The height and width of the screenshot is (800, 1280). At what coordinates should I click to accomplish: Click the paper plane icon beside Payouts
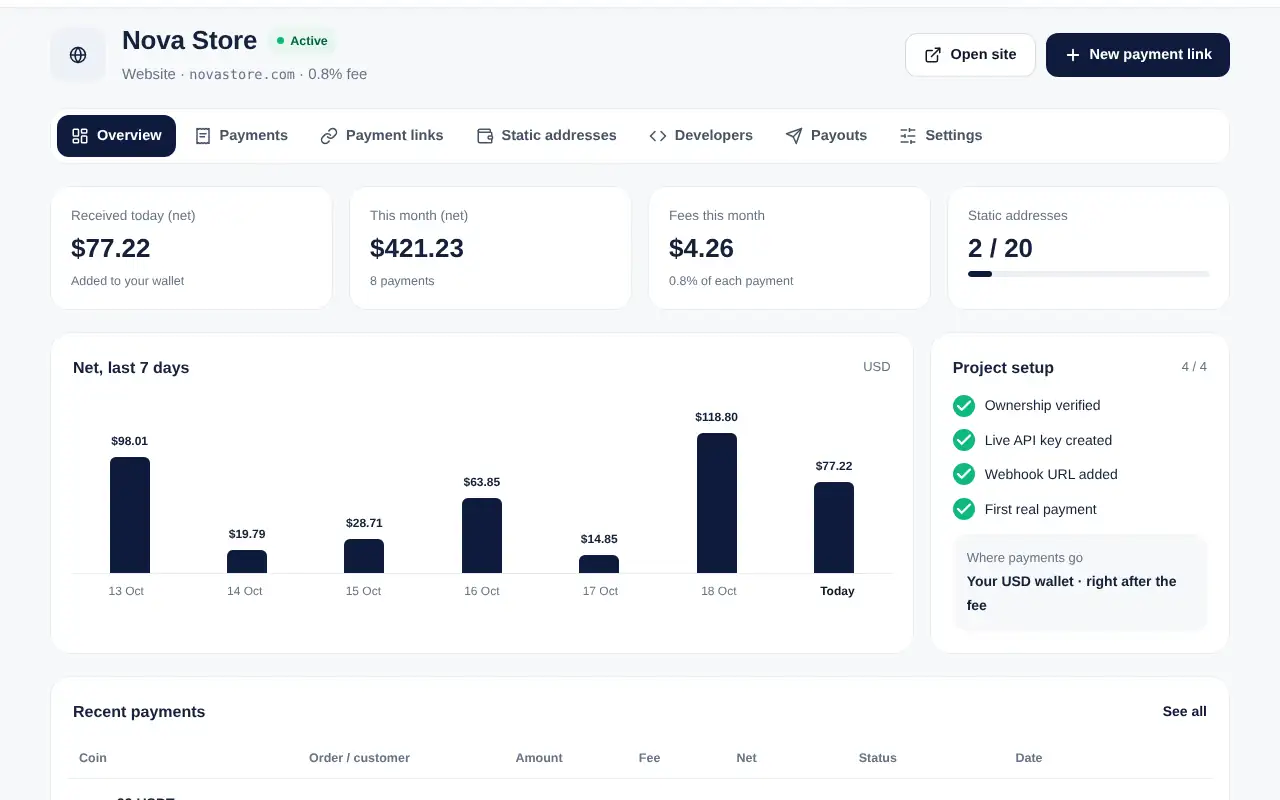794,136
